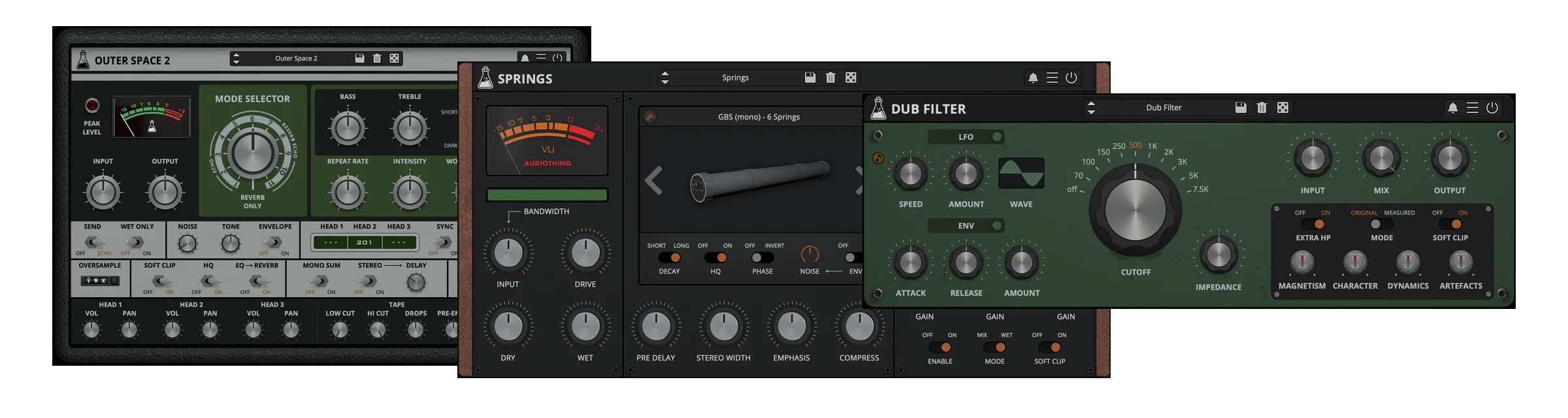Viewport: 1568px width, 418px height.
Task: Toggle the Mix/Wet Mode switch in Springs
Action: (994, 347)
